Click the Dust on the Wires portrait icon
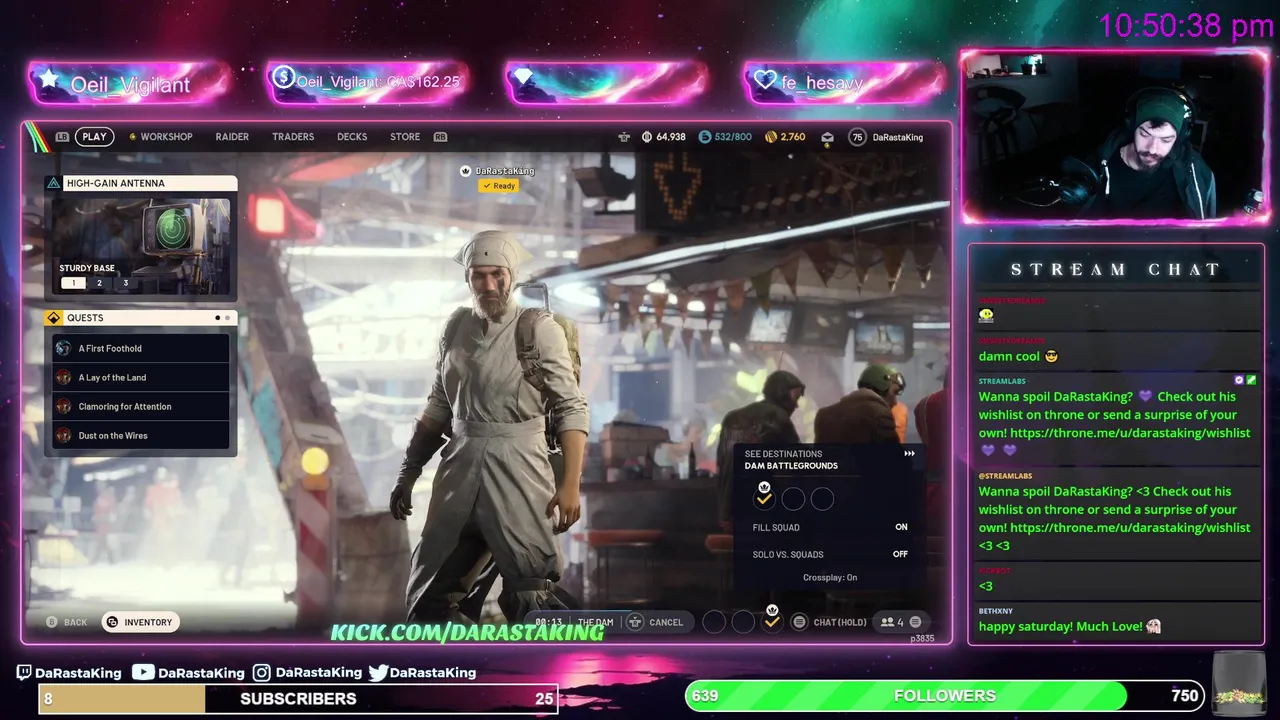This screenshot has height=720, width=1280. 63,435
